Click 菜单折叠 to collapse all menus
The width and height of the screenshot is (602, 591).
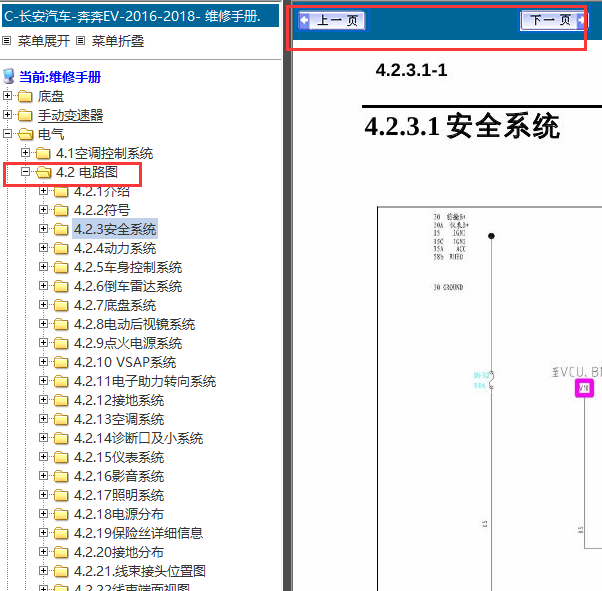(118, 41)
